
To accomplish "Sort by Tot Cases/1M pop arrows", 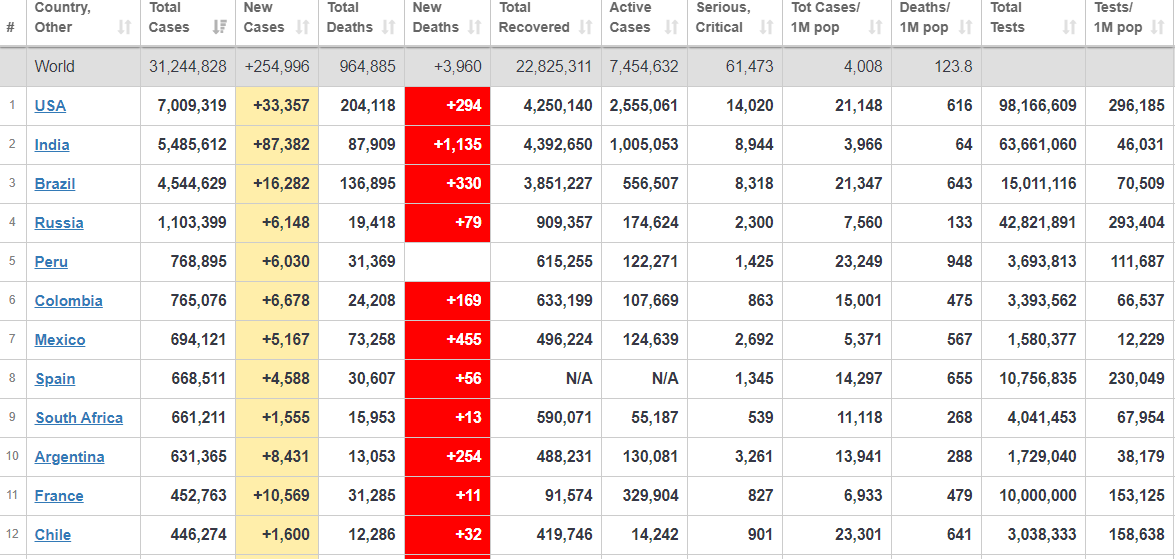I will coord(875,27).
